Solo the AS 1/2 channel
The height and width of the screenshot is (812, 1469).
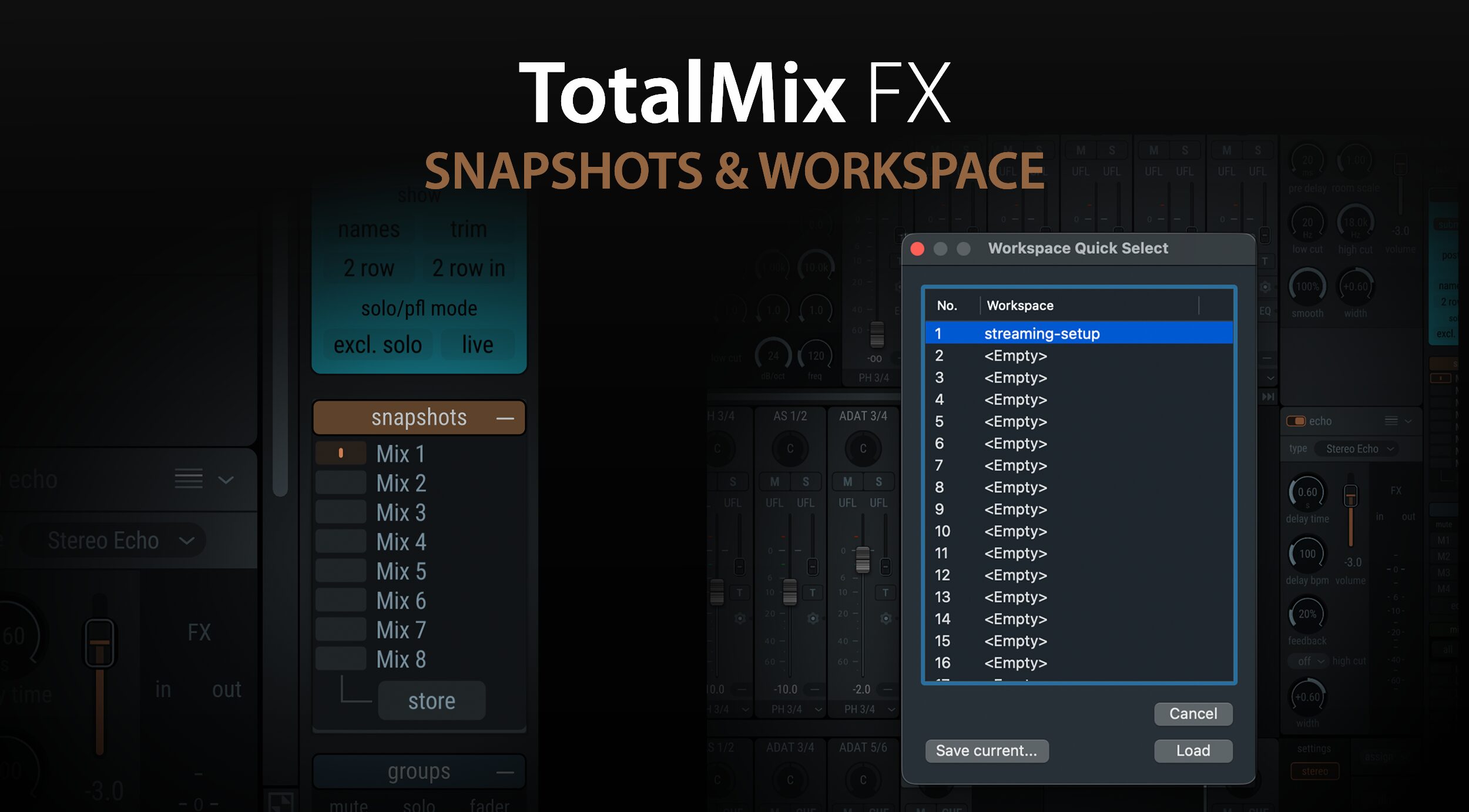[806, 482]
